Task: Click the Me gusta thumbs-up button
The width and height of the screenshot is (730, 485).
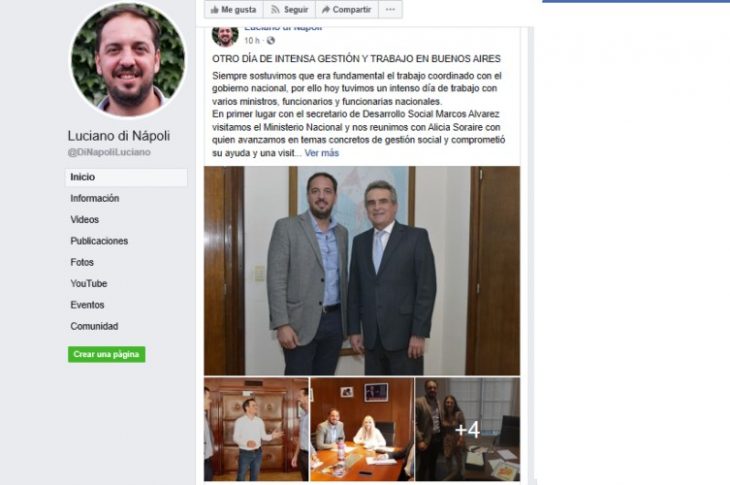Action: tap(234, 9)
